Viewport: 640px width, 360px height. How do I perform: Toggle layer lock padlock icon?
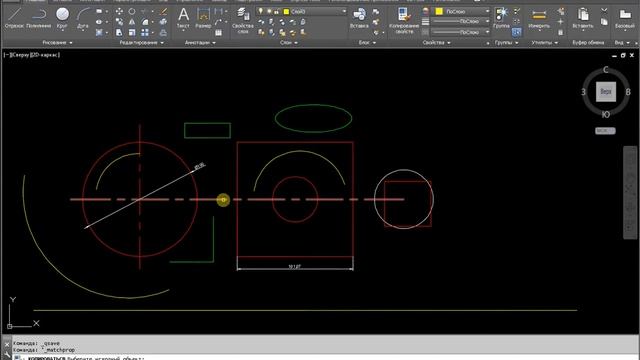(x=277, y=11)
